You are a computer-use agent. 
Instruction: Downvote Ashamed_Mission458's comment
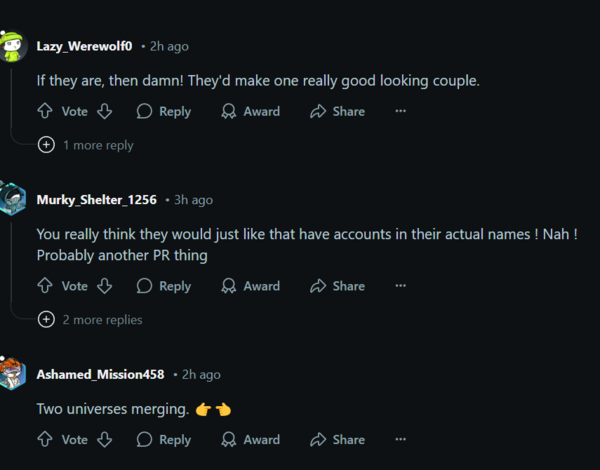click(104, 440)
